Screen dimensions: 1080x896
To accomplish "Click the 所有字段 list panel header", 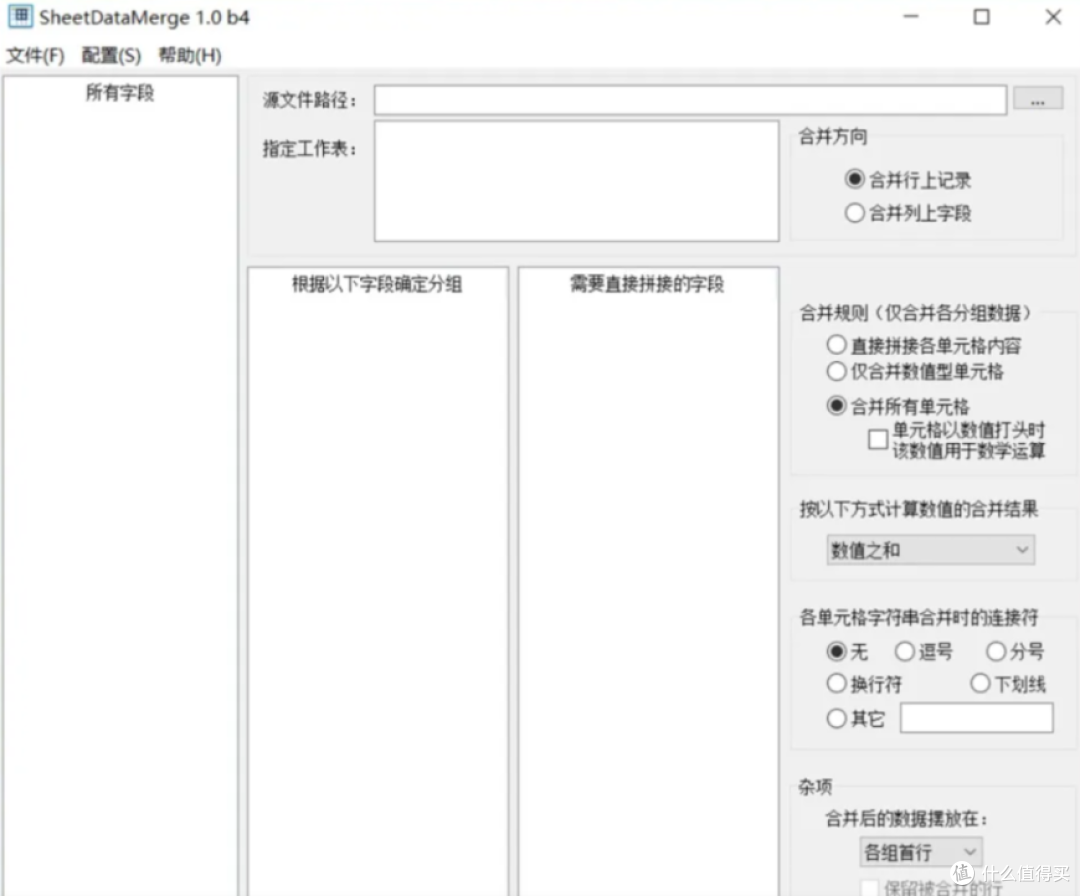I will tap(120, 92).
